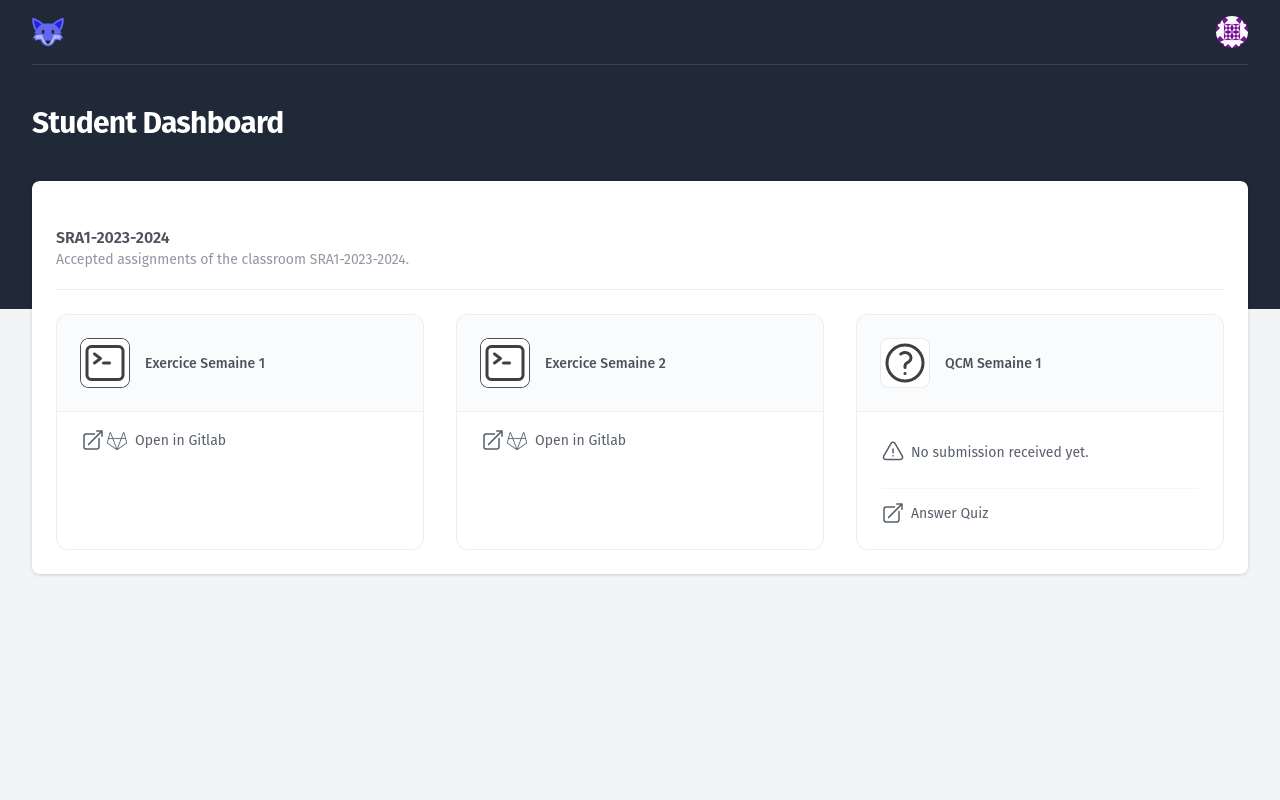Image resolution: width=1280 pixels, height=800 pixels.
Task: Open the user avatar in the top-right corner
Action: [x=1232, y=32]
